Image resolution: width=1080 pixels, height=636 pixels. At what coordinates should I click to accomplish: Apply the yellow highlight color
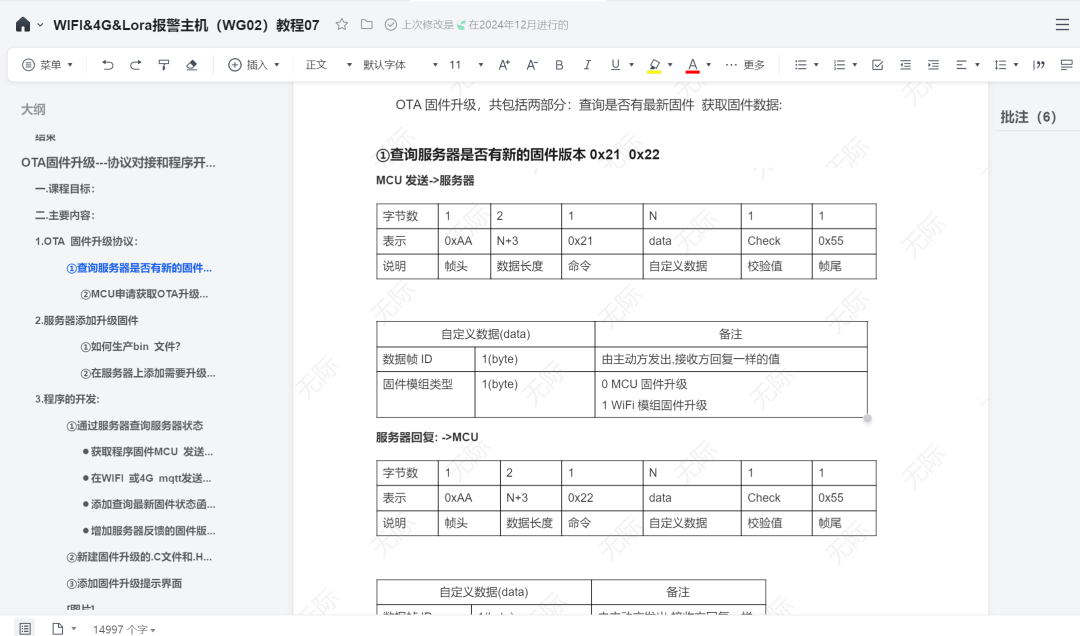coord(654,65)
